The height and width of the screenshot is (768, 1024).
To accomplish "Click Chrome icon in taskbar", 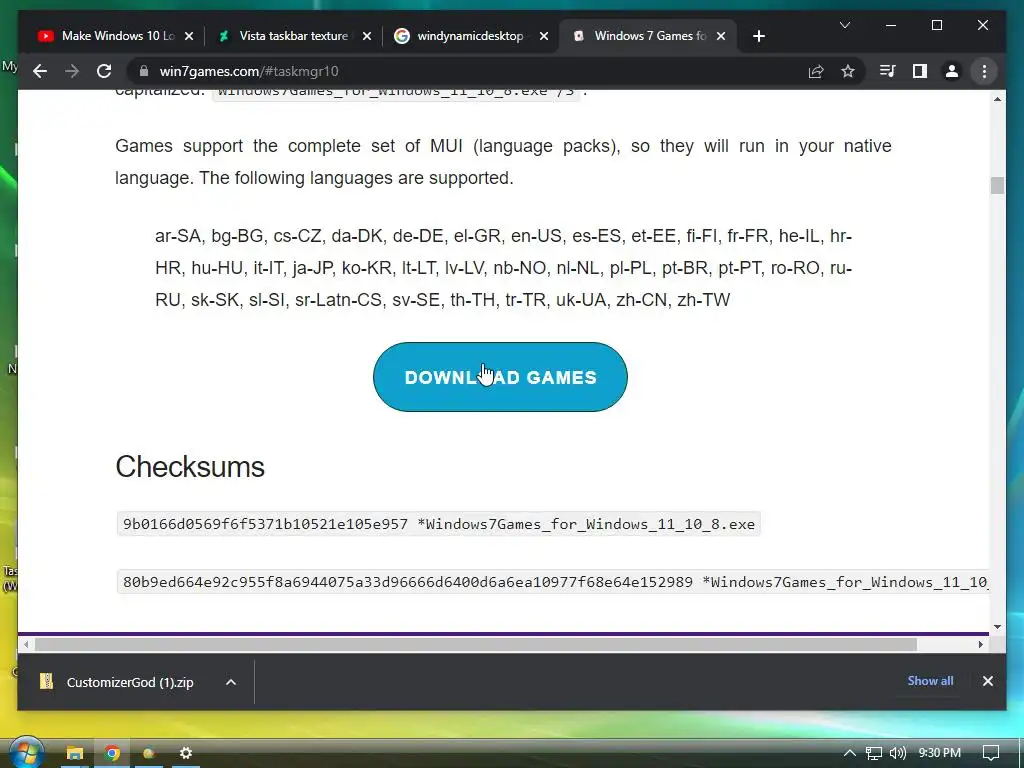I will click(112, 754).
